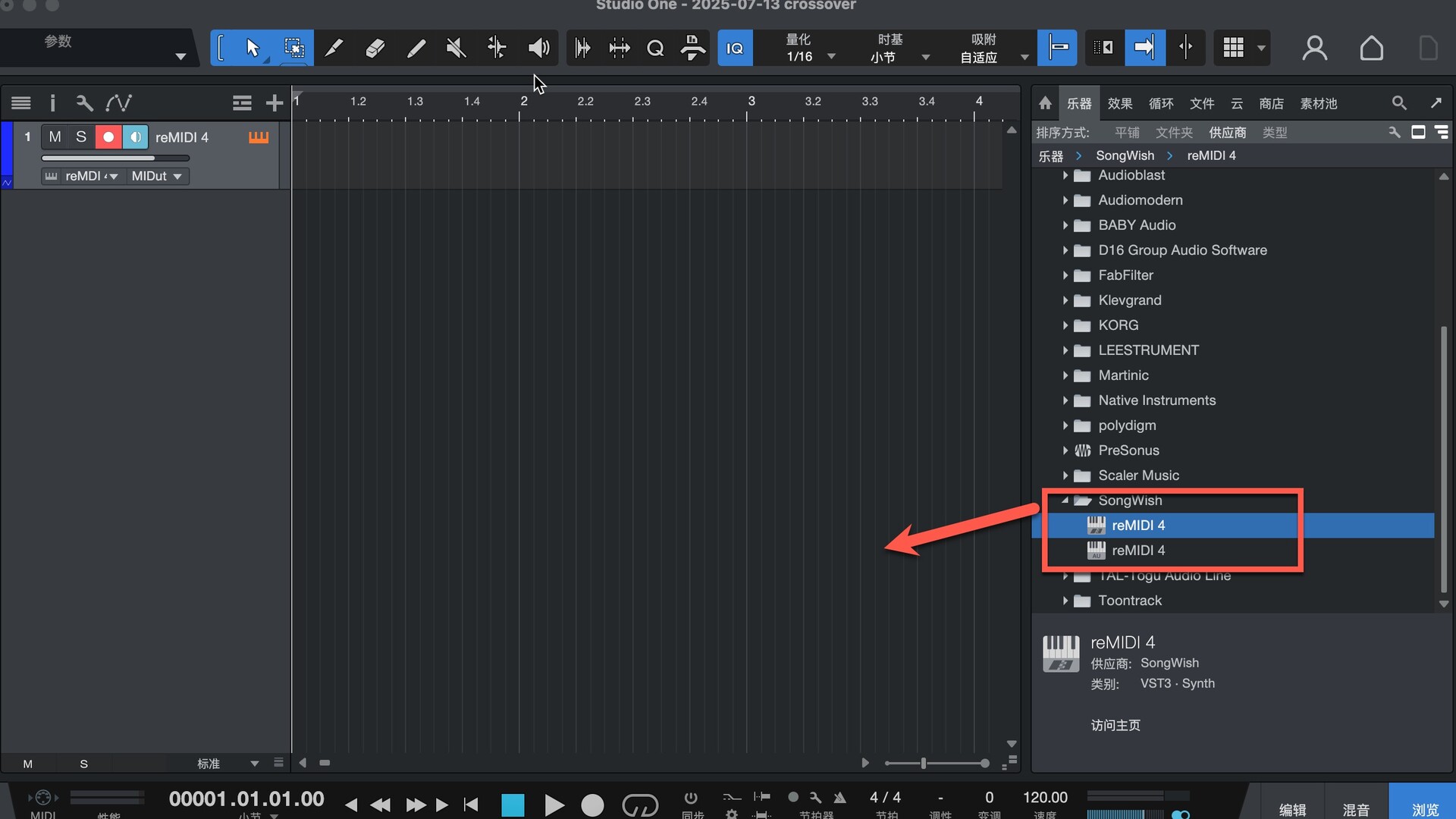1456x819 pixels.
Task: Switch to the 乐器 instruments tab
Action: tap(1079, 103)
